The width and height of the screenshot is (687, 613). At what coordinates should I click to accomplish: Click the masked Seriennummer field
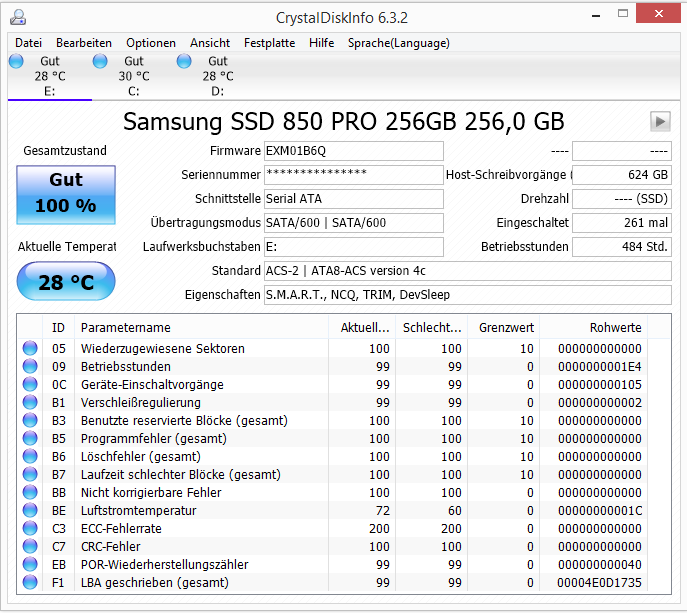[354, 175]
